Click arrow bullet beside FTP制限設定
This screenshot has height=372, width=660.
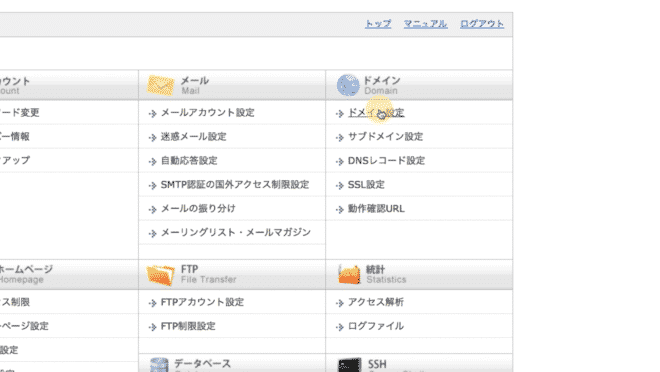point(152,327)
